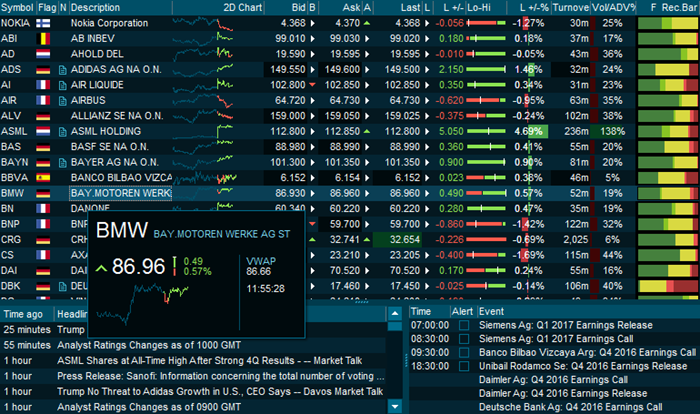Open the note icon beside AIRBUS
700x414 pixels.
point(62,101)
